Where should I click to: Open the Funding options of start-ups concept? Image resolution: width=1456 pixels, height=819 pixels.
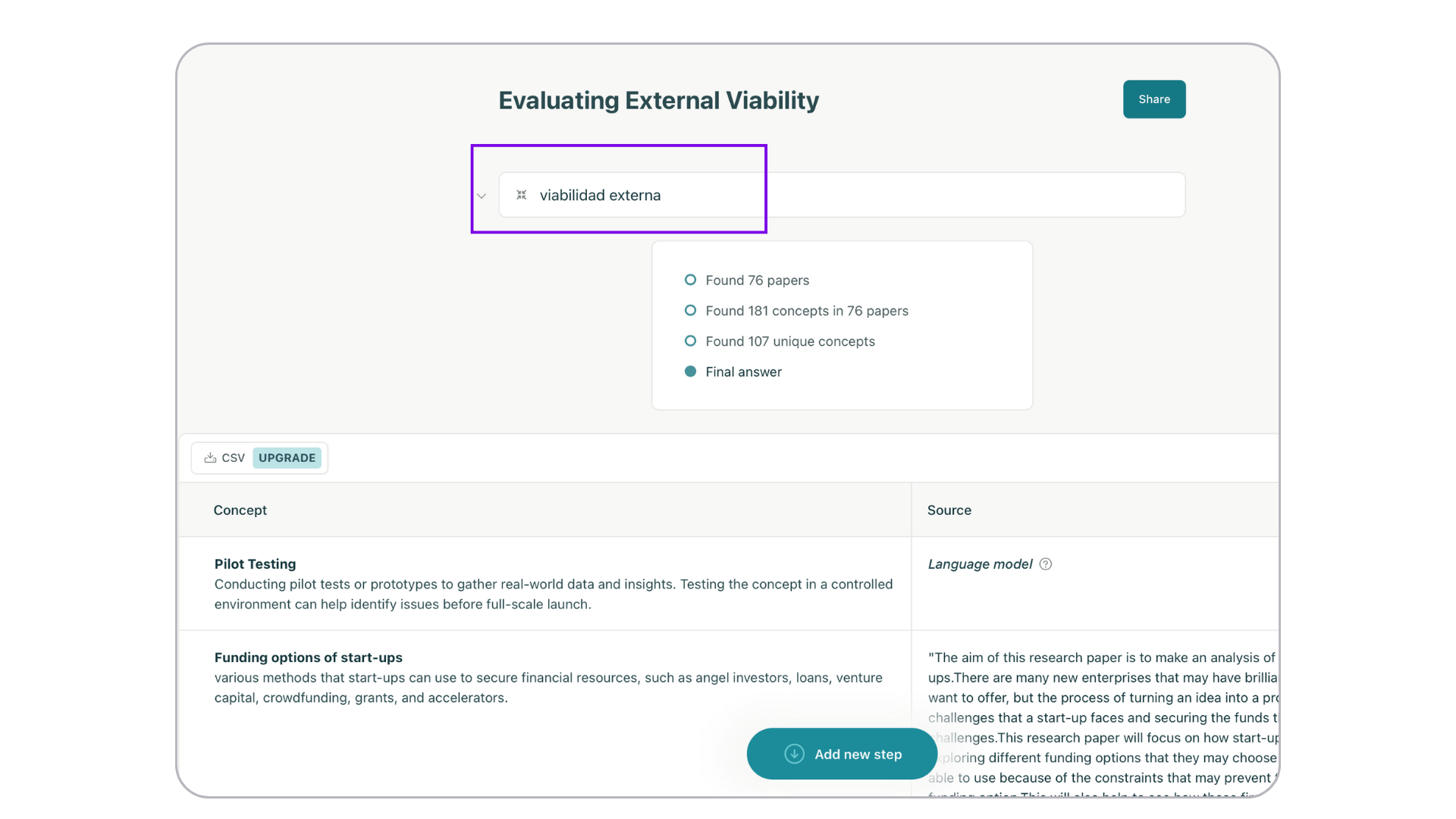tap(308, 657)
